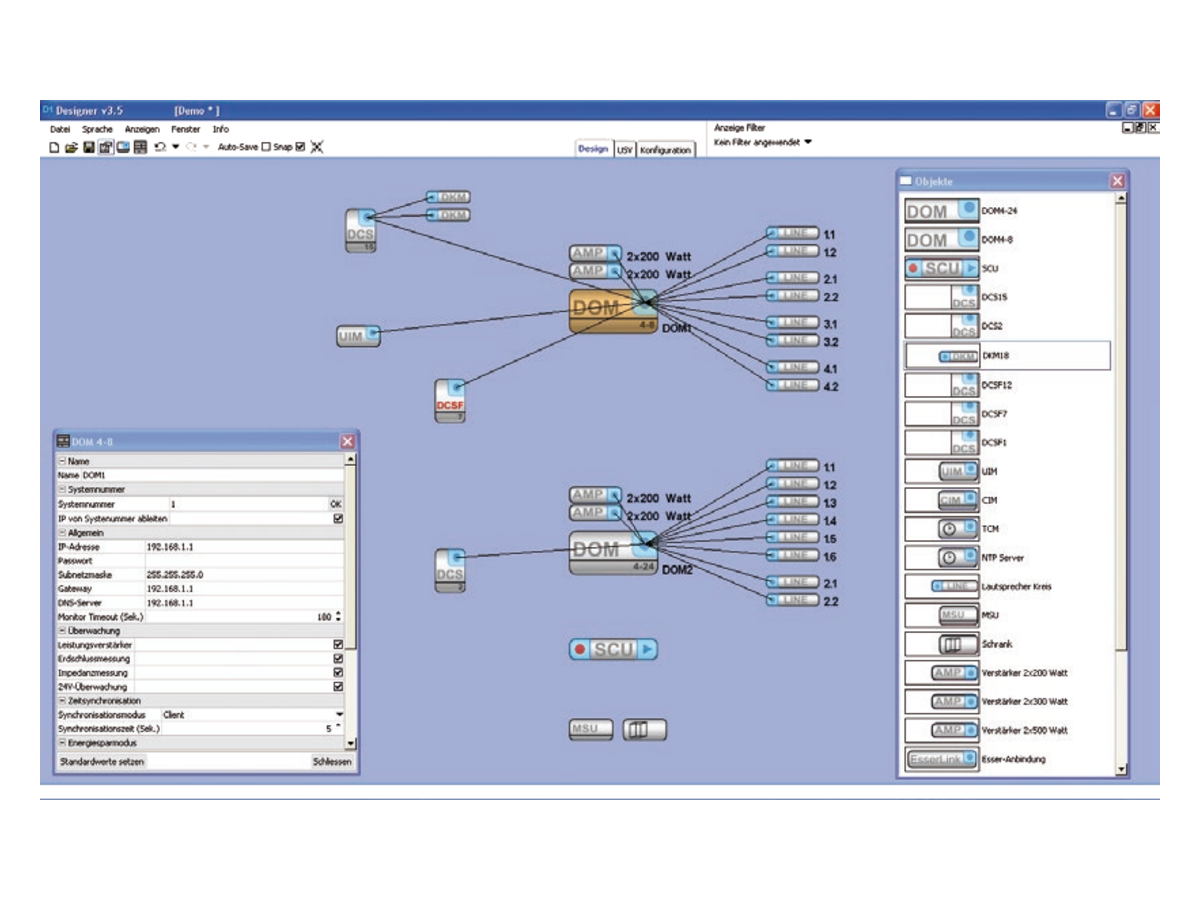1200x900 pixels.
Task: Select the MSU block on the canvas
Action: 592,729
